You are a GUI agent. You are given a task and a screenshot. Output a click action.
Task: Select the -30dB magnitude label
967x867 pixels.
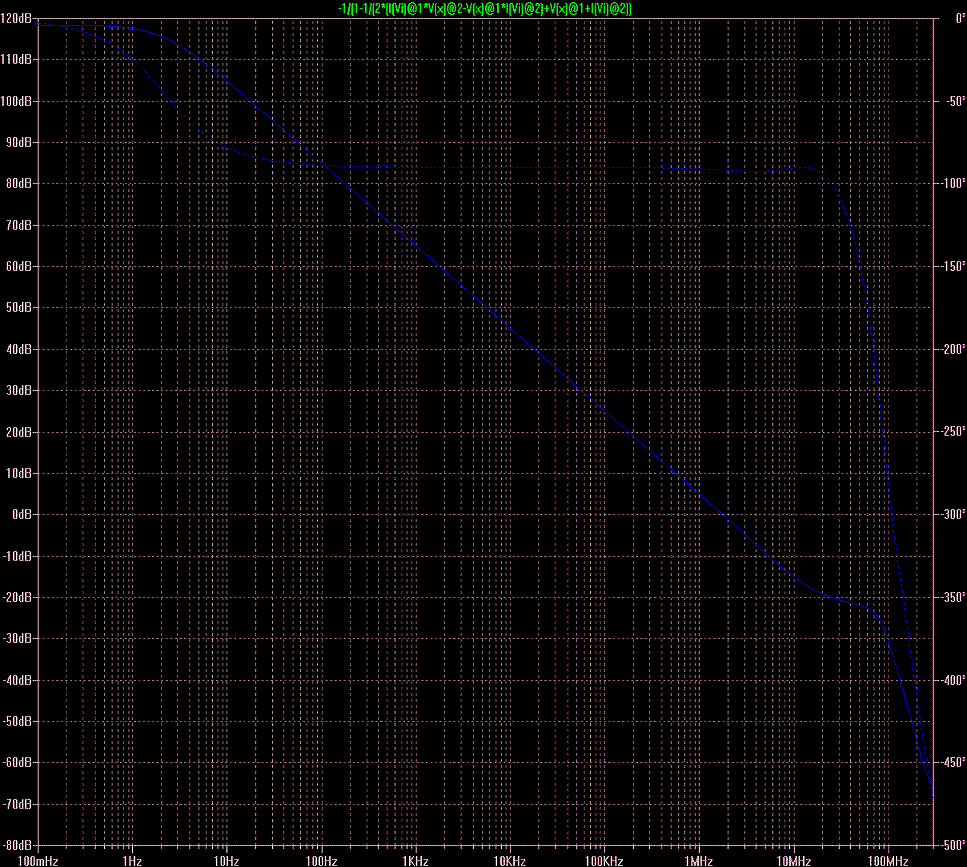(17, 639)
